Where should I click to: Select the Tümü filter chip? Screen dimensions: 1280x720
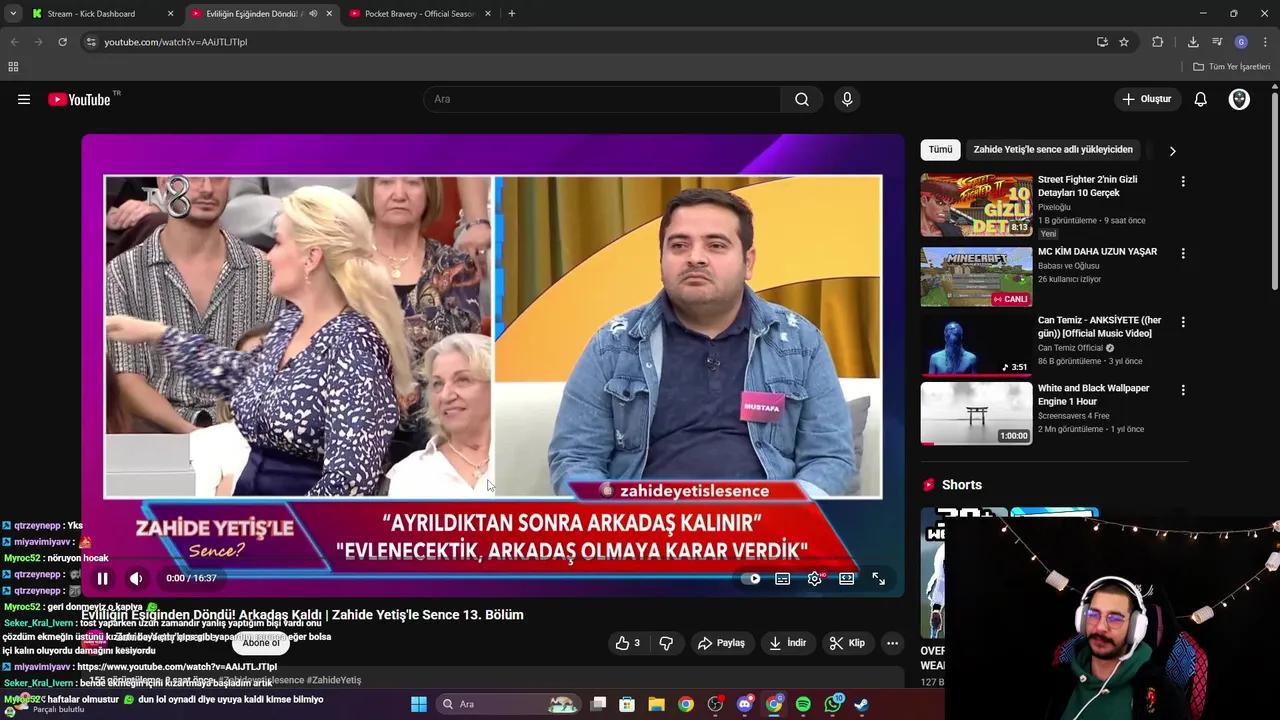tap(940, 150)
